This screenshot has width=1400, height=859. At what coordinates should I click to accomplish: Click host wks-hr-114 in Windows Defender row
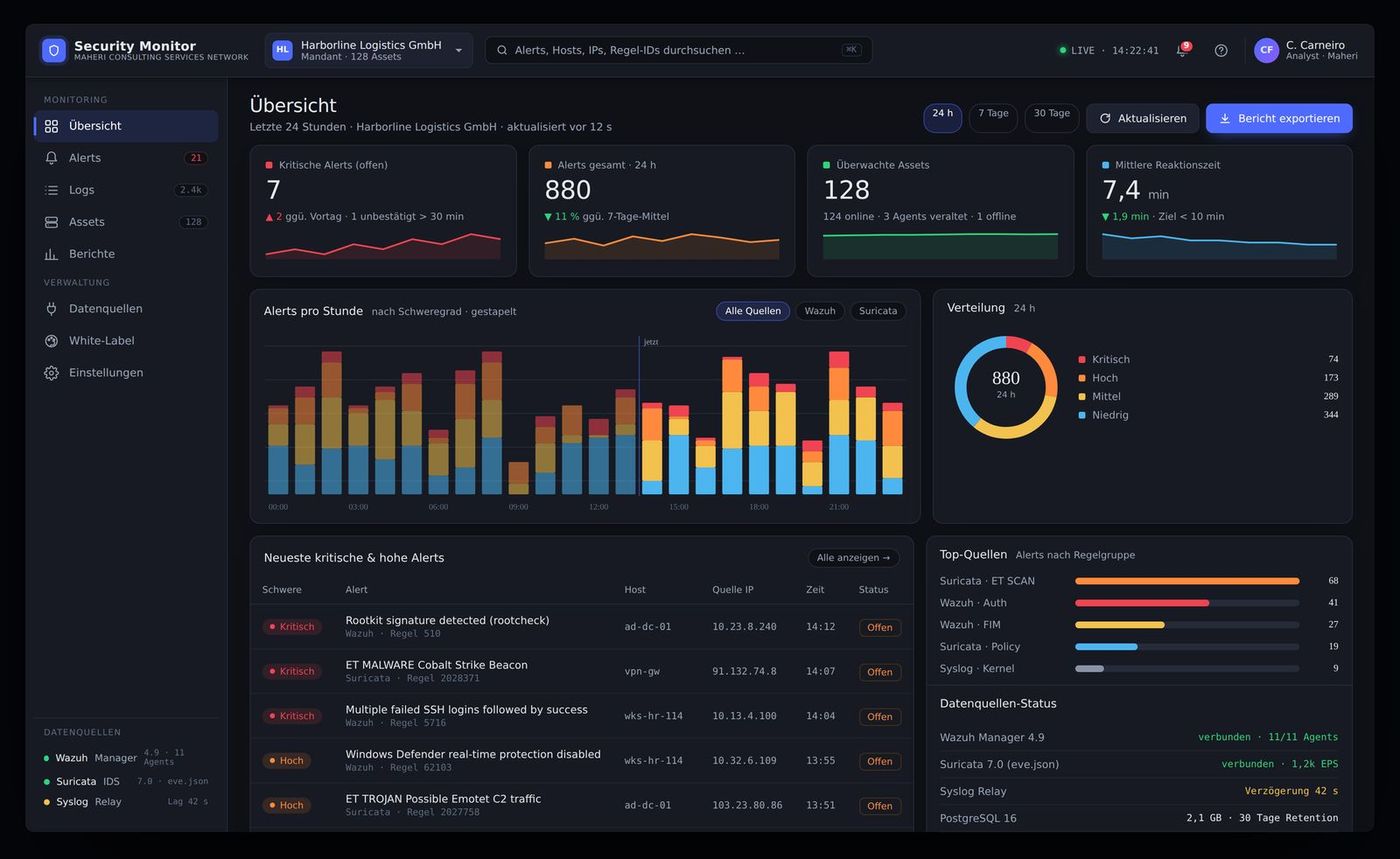click(653, 761)
